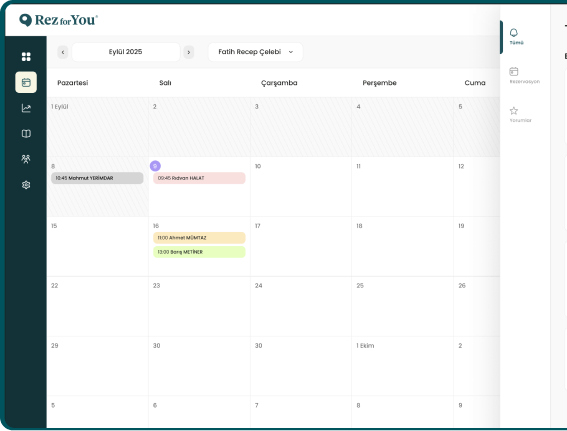Click the Eylül 2025 month field
The image size is (567, 431).
click(126, 52)
